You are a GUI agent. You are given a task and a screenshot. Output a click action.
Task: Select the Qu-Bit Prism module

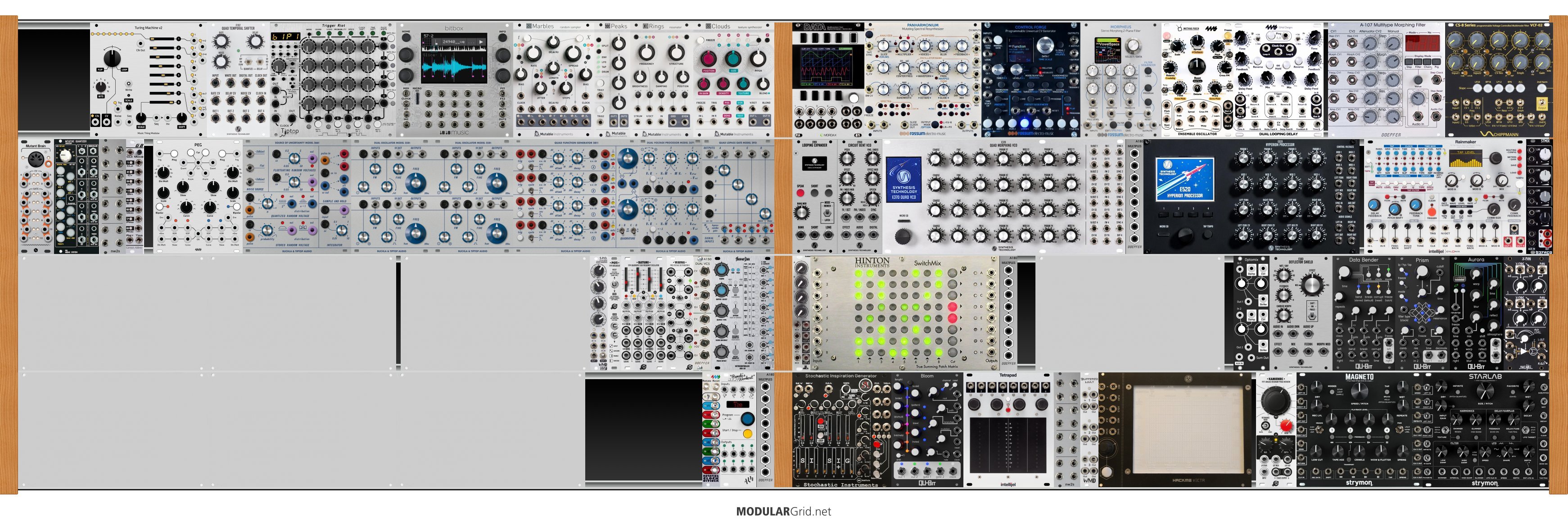[1422, 313]
